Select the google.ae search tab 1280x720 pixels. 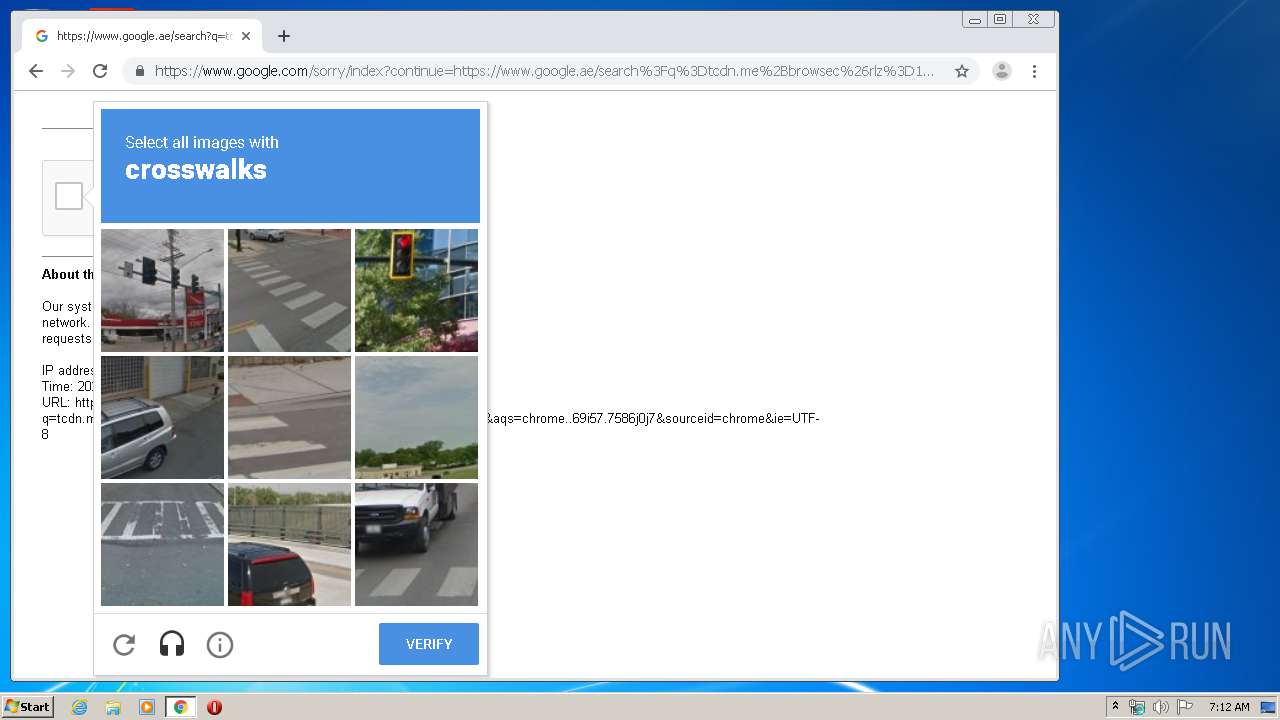[x=142, y=36]
